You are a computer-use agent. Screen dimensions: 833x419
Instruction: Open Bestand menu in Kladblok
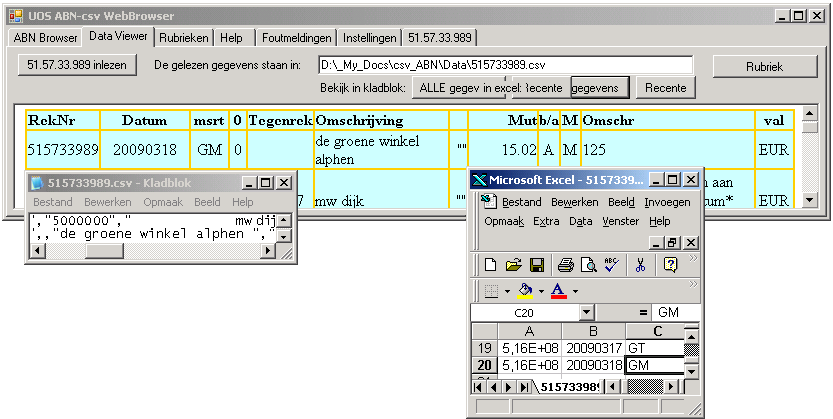53,202
